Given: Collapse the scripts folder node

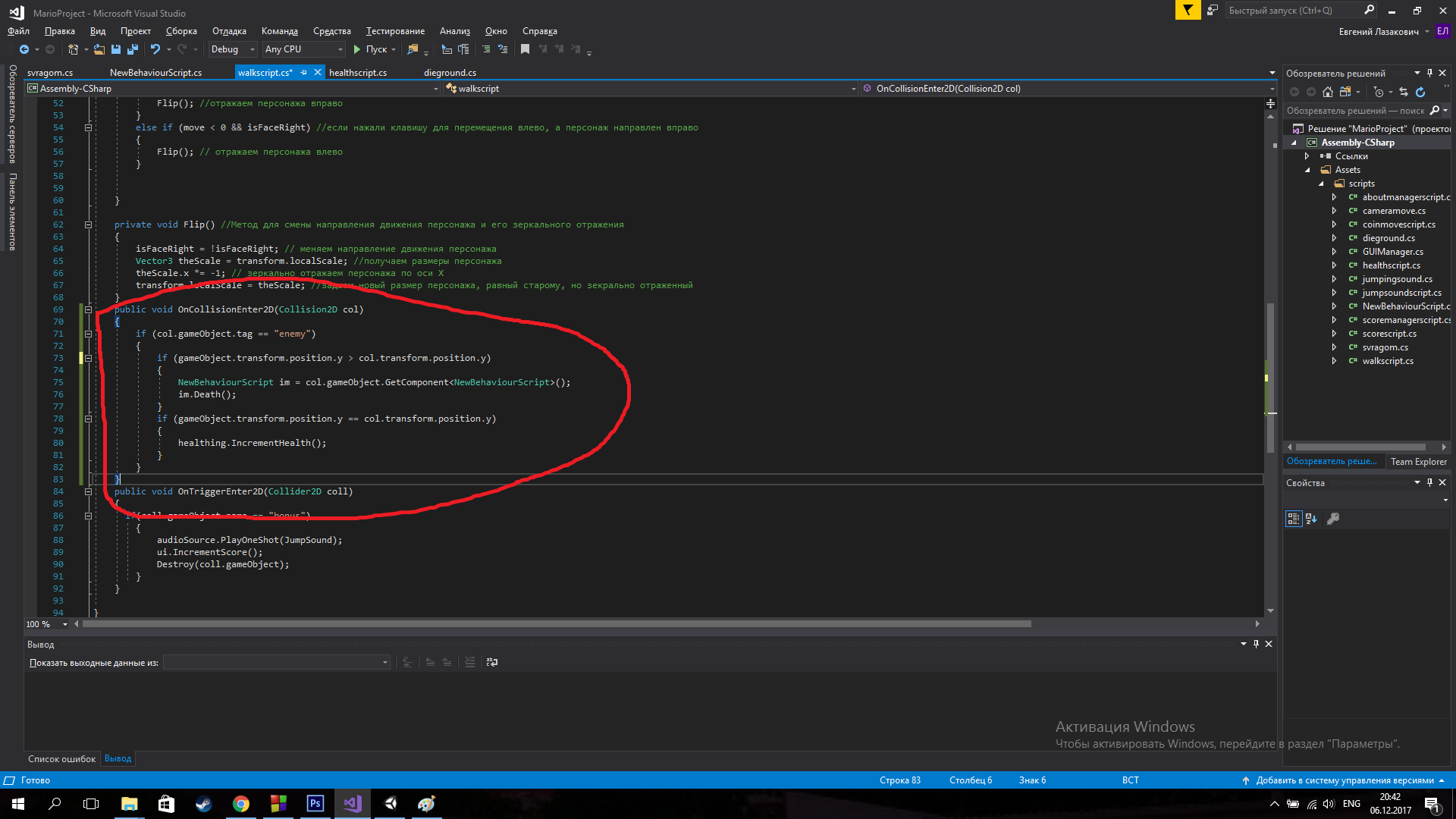Looking at the screenshot, I should point(1321,184).
